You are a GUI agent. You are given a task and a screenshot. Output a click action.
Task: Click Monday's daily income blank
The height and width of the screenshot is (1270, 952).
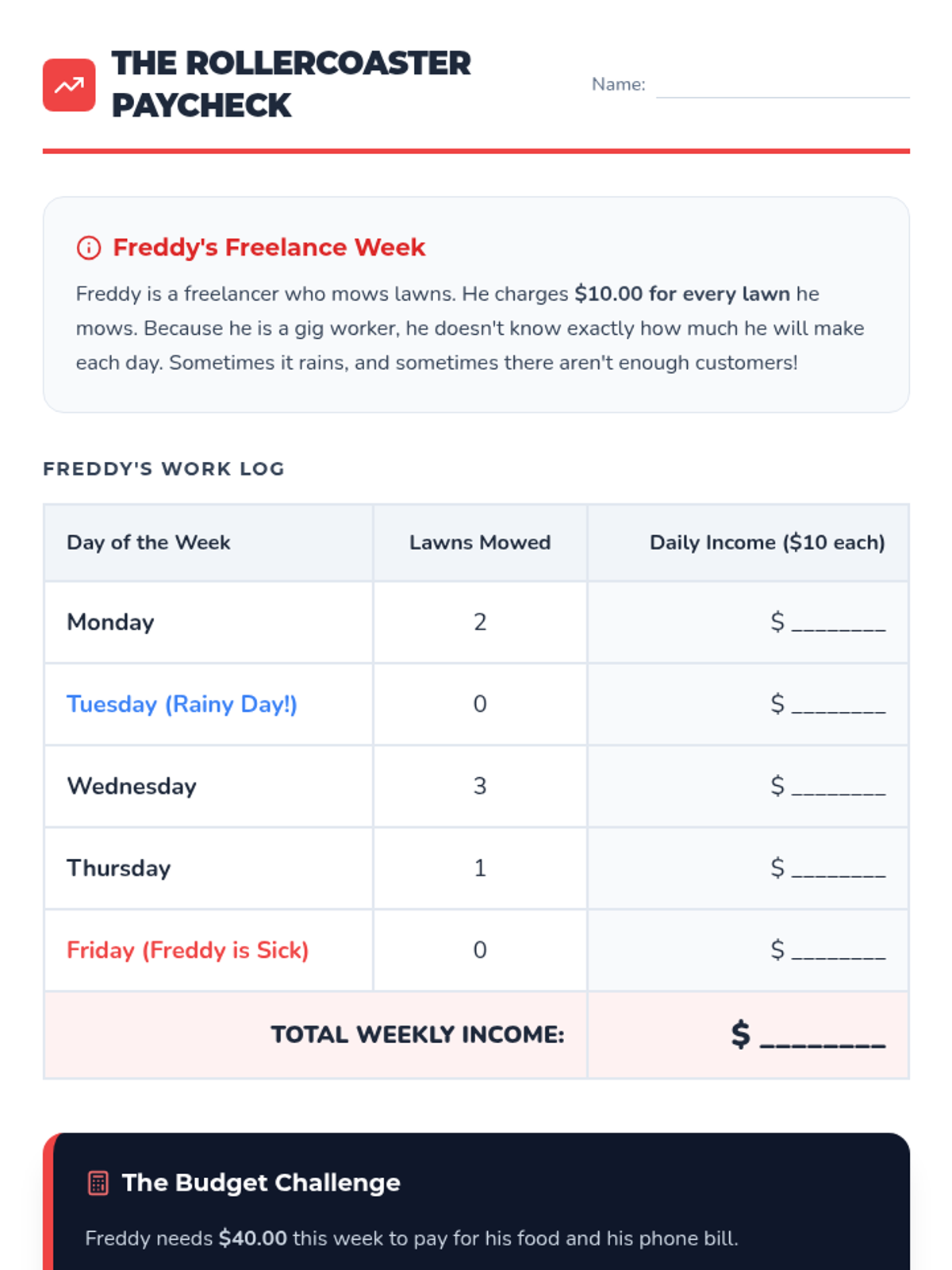coord(838,622)
